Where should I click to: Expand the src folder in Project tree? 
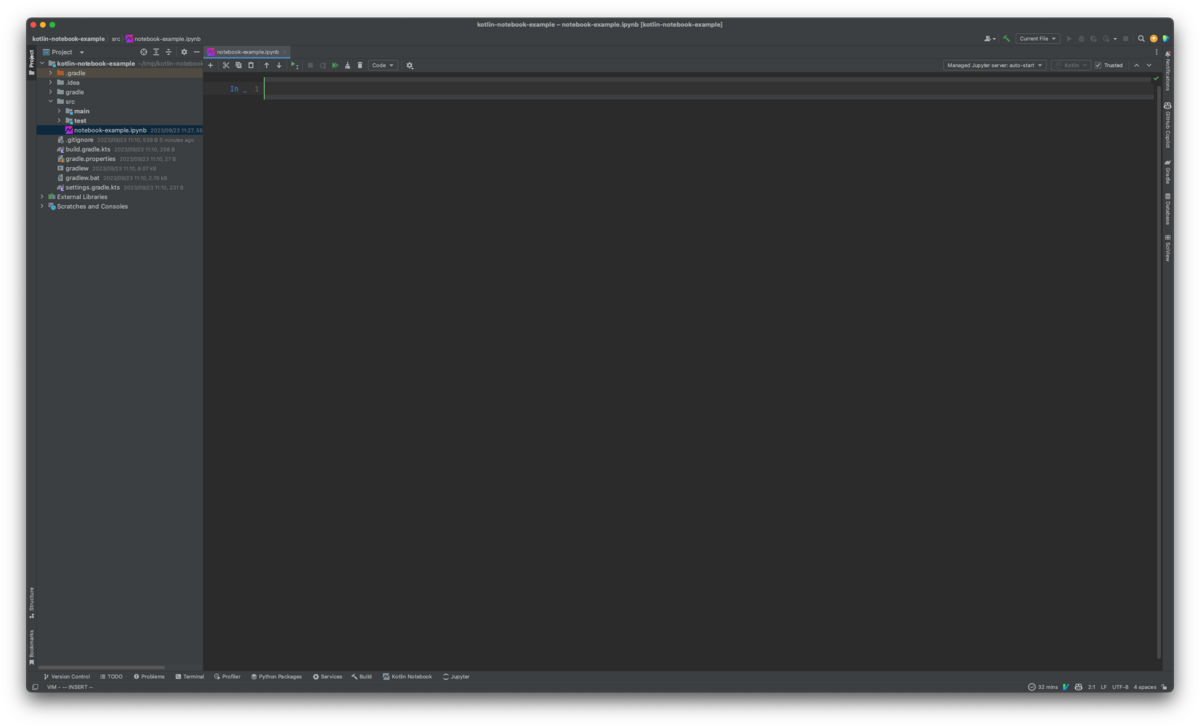click(50, 101)
